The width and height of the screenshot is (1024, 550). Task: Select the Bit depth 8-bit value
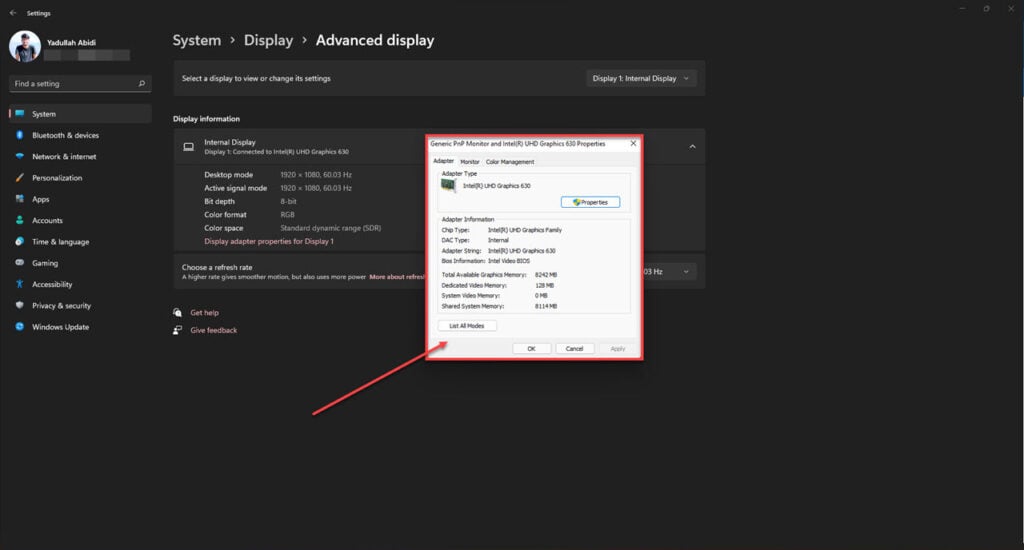coord(289,201)
